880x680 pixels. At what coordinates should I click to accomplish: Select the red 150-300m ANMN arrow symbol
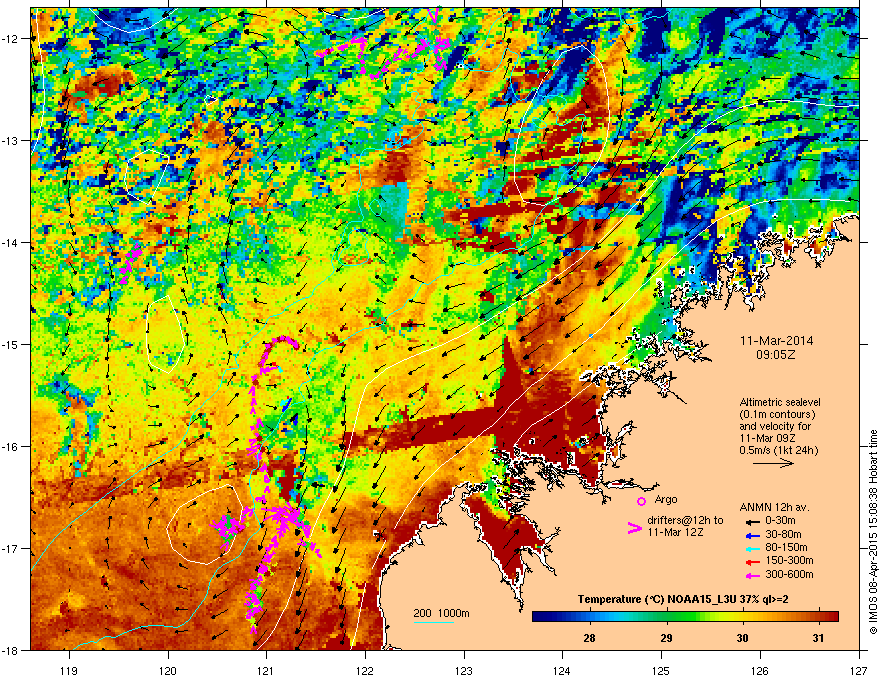coord(752,561)
